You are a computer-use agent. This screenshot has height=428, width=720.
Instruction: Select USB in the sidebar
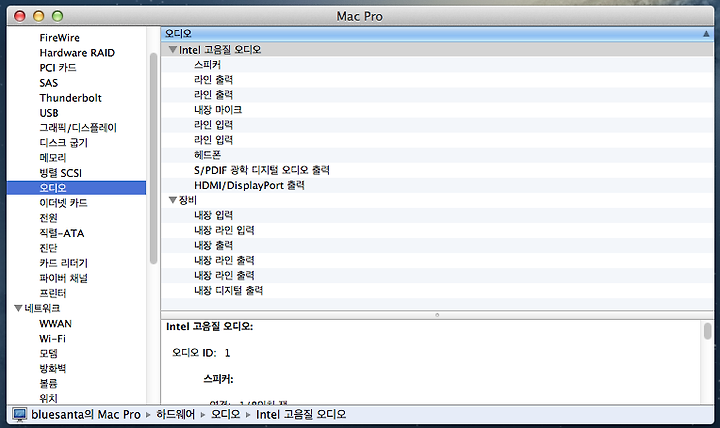tap(49, 113)
